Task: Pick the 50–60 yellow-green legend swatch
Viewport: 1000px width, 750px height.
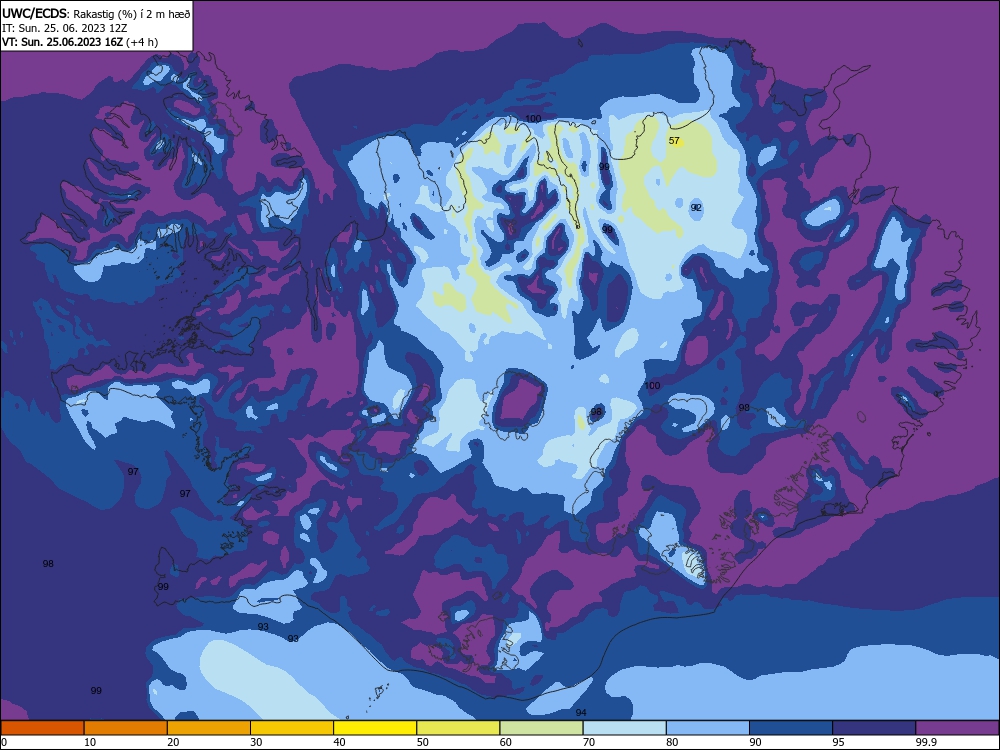Action: tap(458, 728)
